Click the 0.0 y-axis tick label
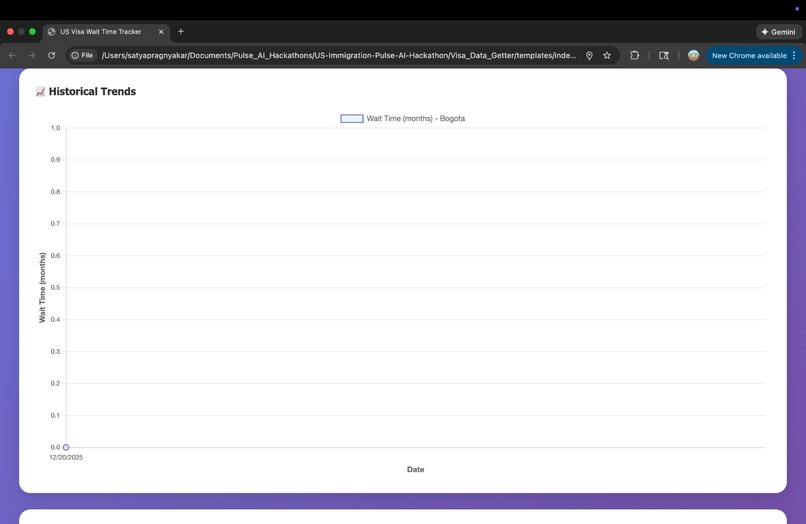The height and width of the screenshot is (524, 806). (x=55, y=447)
